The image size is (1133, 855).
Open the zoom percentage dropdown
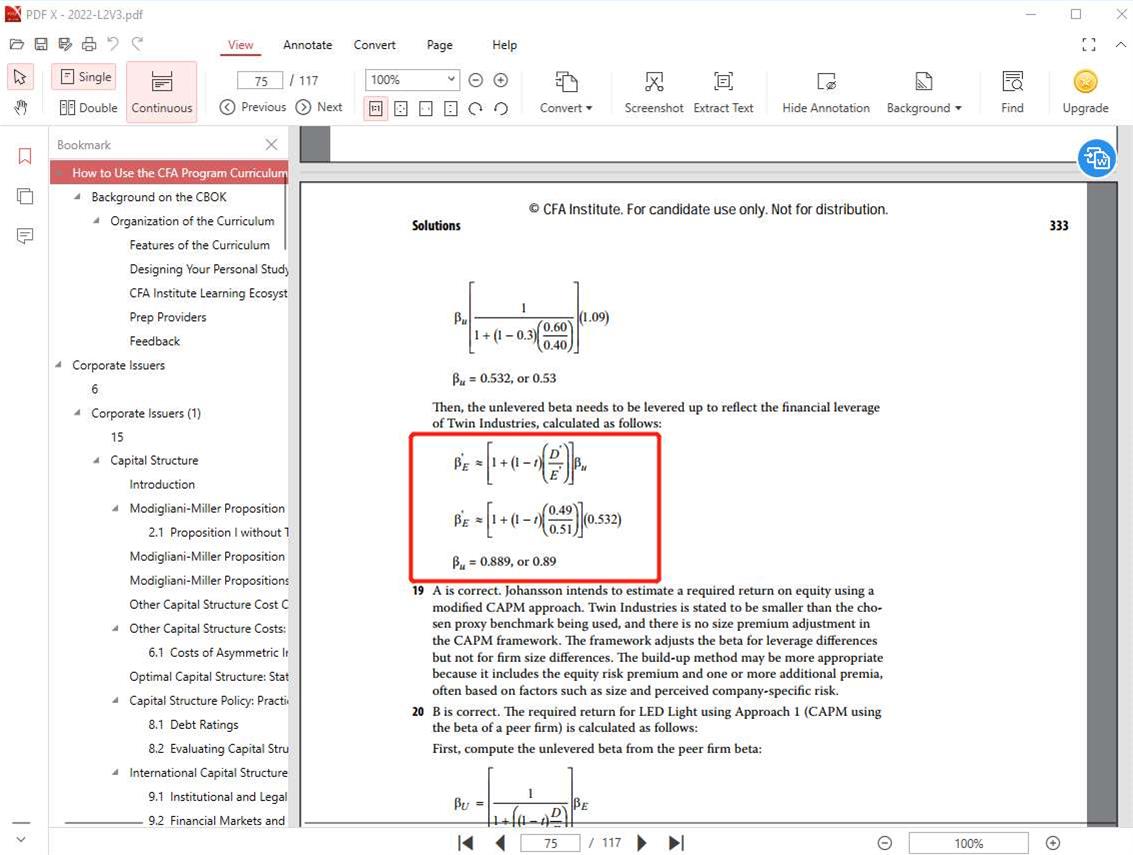pos(451,80)
